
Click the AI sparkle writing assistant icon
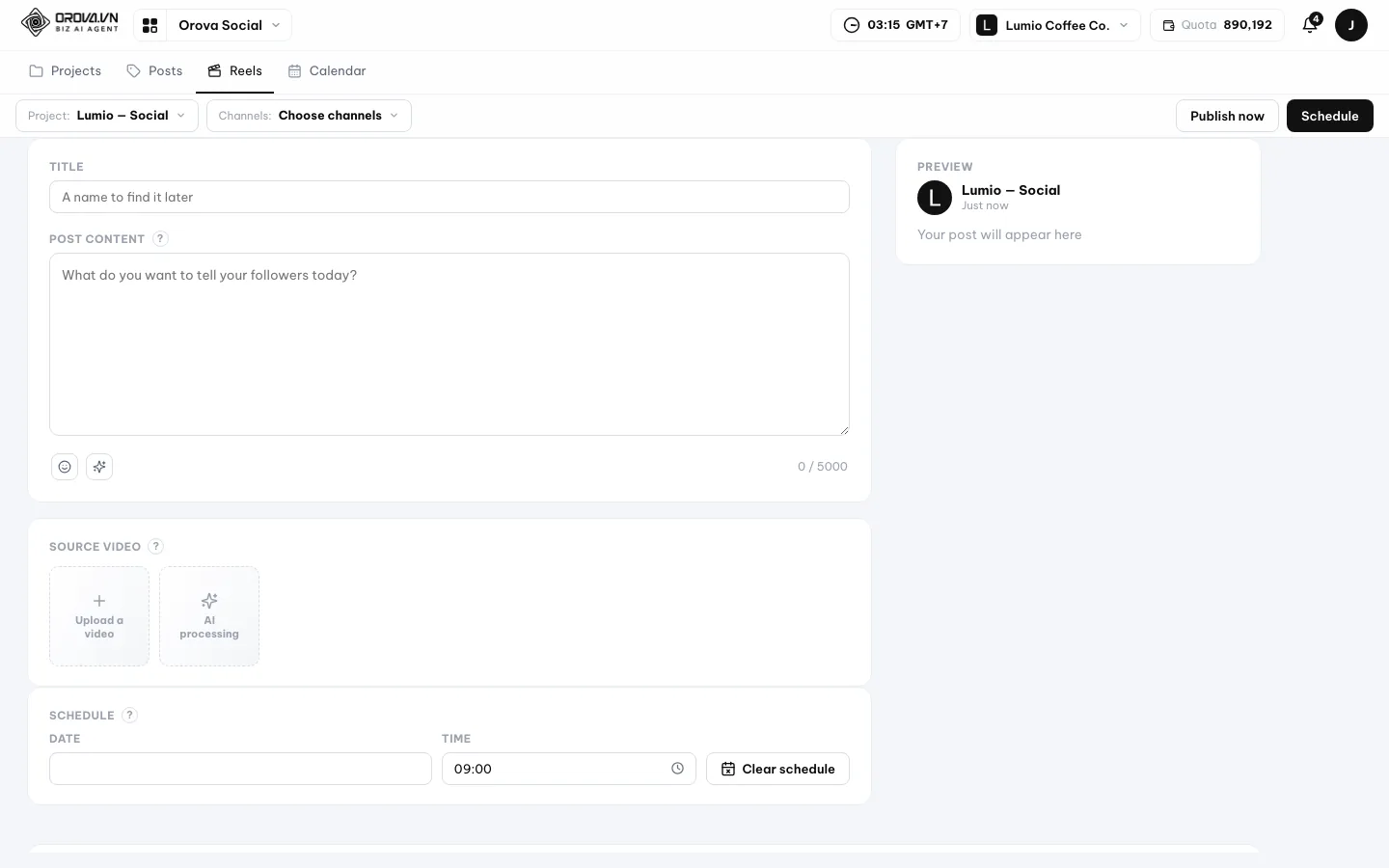(x=99, y=467)
